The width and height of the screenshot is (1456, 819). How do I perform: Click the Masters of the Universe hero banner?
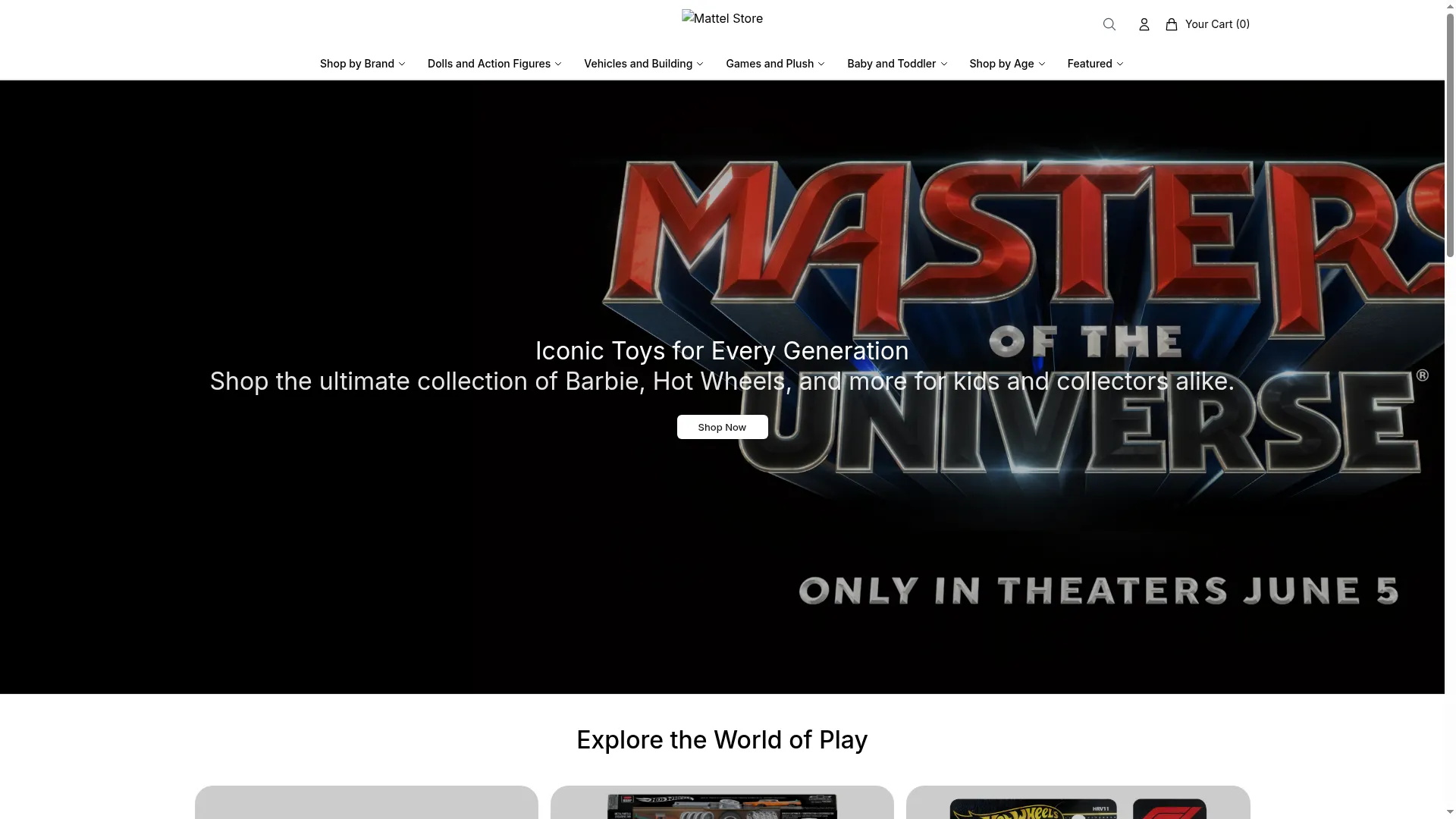point(722,387)
